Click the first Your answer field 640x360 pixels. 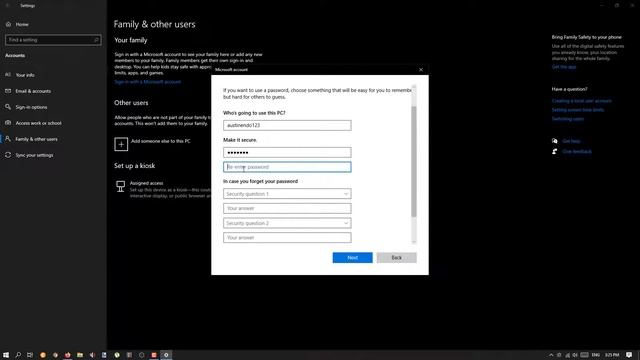coord(287,208)
